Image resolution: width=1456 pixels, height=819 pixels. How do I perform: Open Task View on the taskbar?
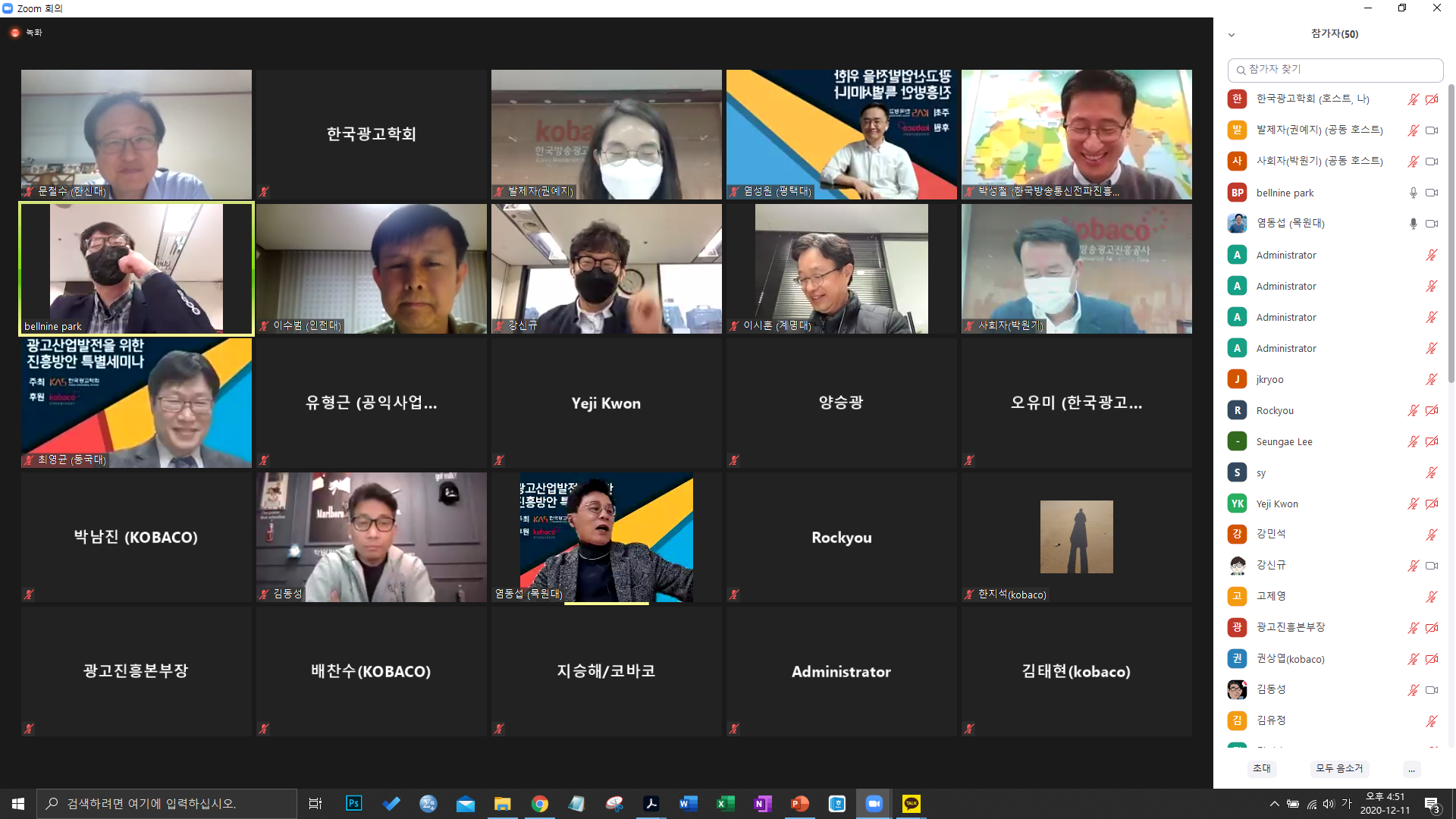tap(315, 804)
